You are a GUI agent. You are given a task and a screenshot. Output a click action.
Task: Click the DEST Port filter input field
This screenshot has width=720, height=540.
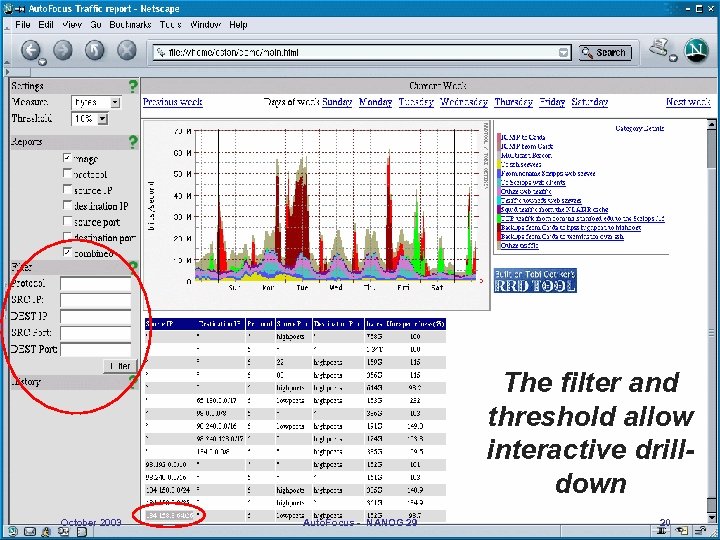coord(96,349)
